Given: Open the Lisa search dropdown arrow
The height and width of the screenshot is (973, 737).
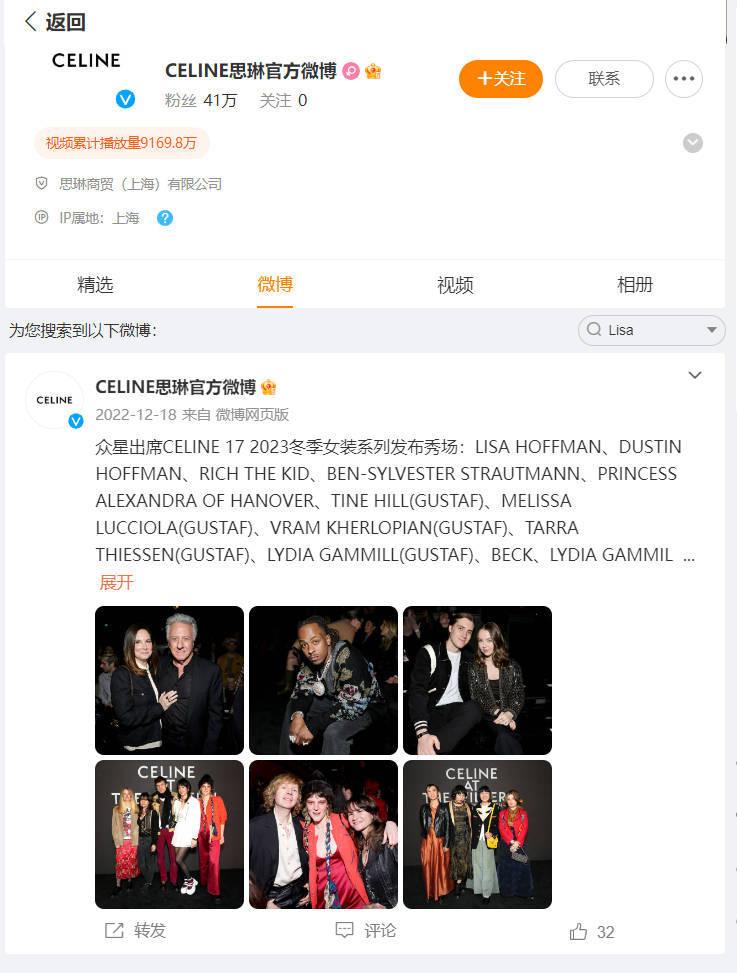Looking at the screenshot, I should (x=712, y=330).
